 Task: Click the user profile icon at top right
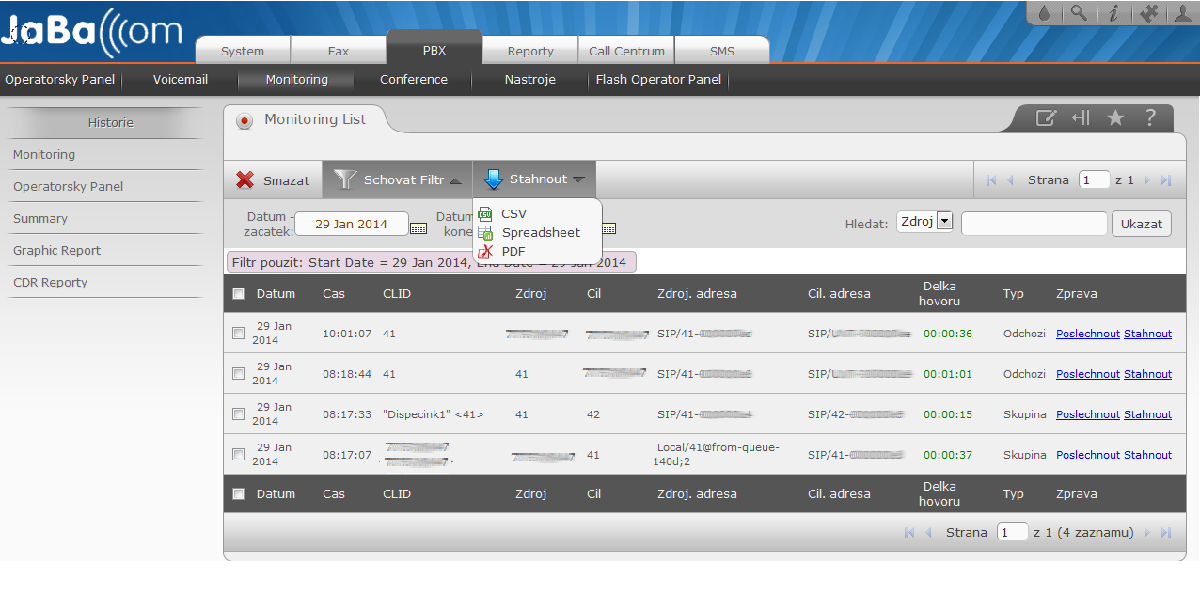tap(1183, 13)
